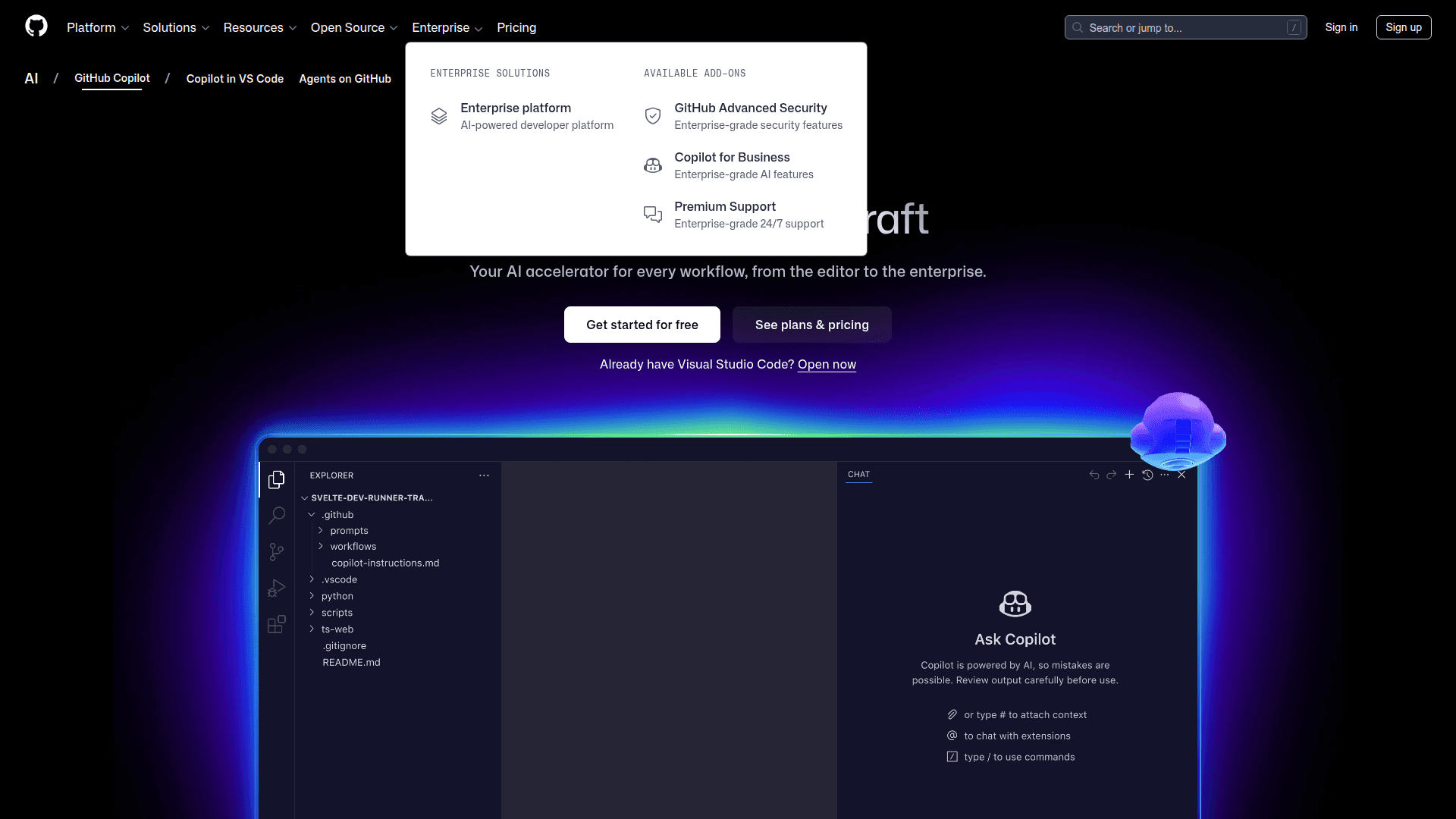Open the Extensions icon in the activity bar
Screen dimensions: 1456x819
click(276, 624)
